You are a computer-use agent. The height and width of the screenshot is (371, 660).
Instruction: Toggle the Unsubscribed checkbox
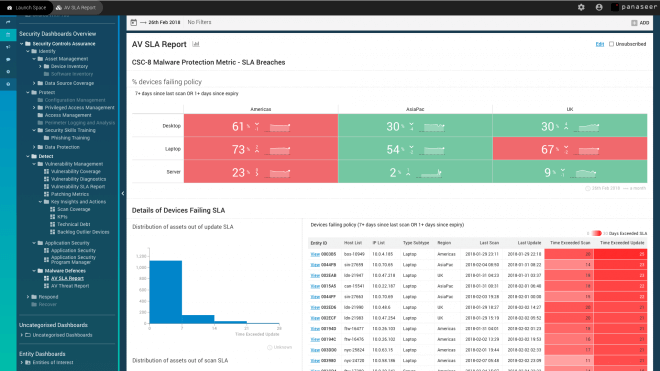click(612, 44)
